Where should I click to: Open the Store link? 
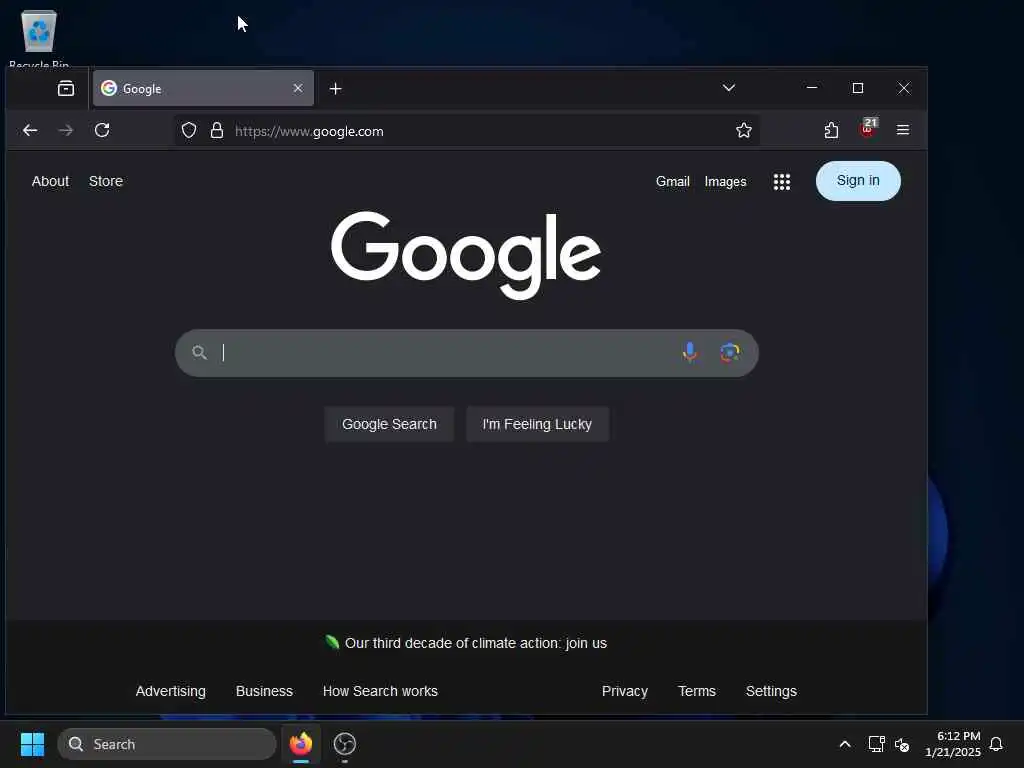coord(106,181)
